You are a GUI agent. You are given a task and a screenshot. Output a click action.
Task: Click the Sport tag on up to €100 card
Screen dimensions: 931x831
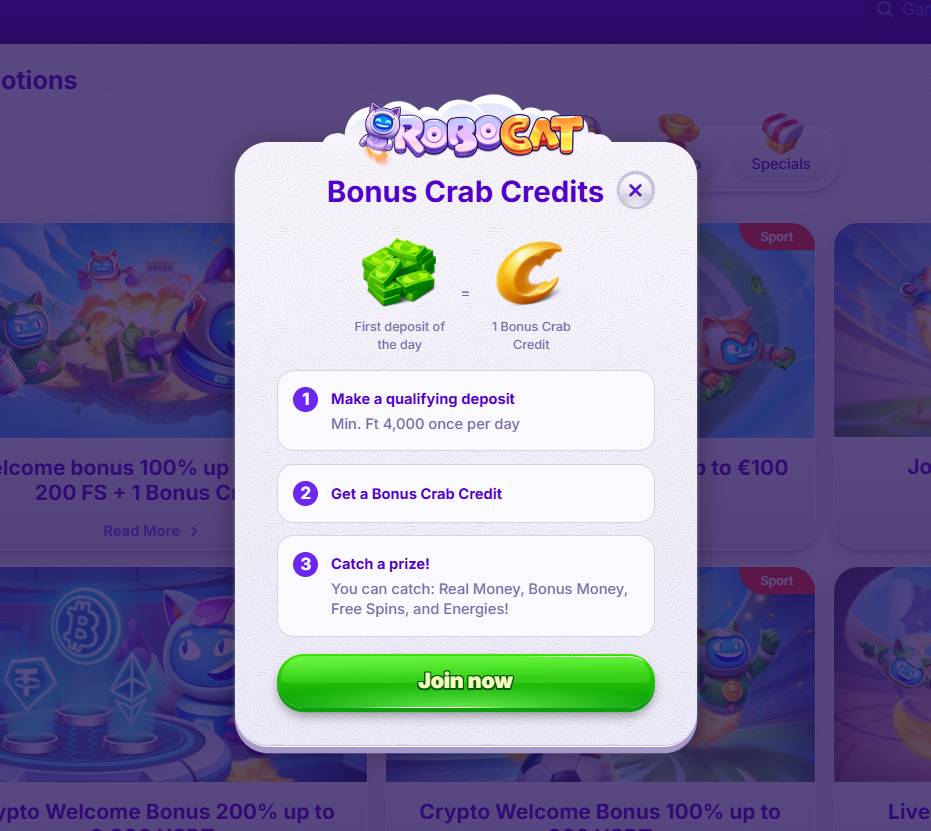click(x=777, y=237)
